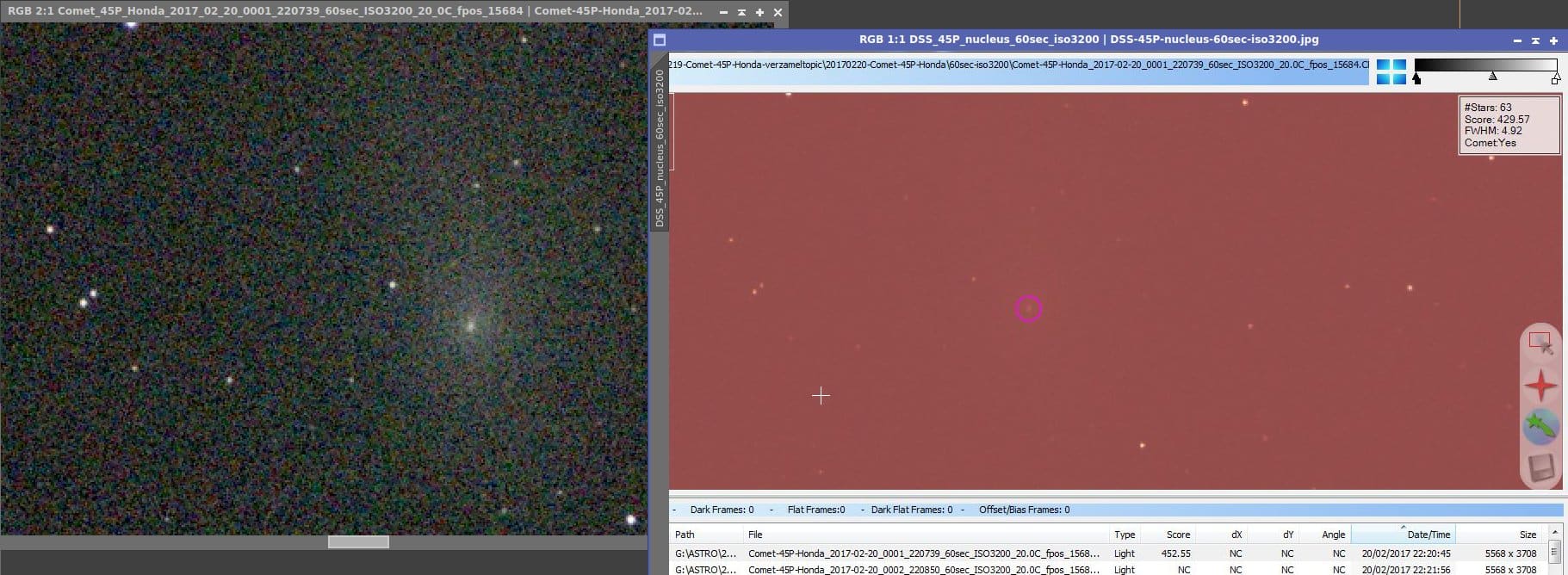Click the save (floppy disk) icon
The height and width of the screenshot is (575, 1568).
point(1540,468)
